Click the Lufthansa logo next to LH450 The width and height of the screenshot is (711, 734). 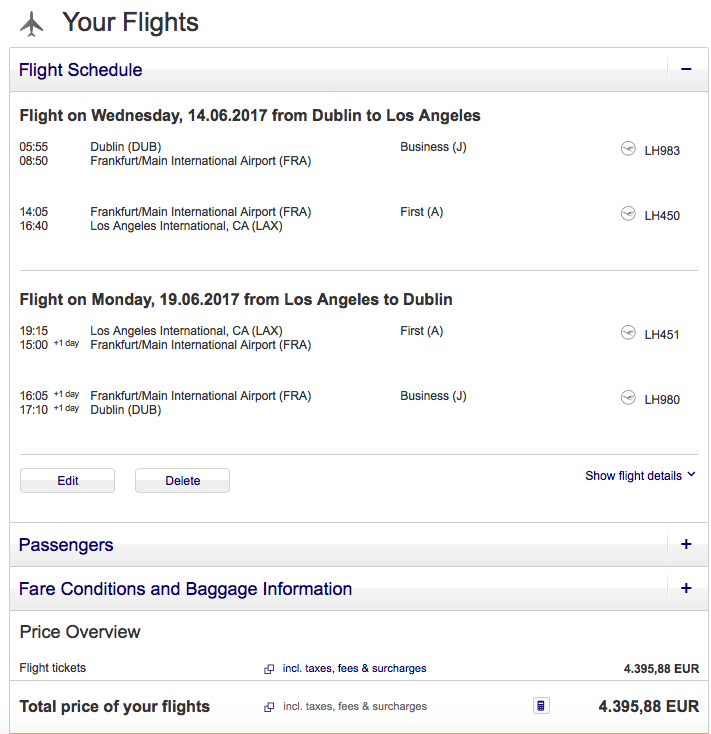[628, 214]
